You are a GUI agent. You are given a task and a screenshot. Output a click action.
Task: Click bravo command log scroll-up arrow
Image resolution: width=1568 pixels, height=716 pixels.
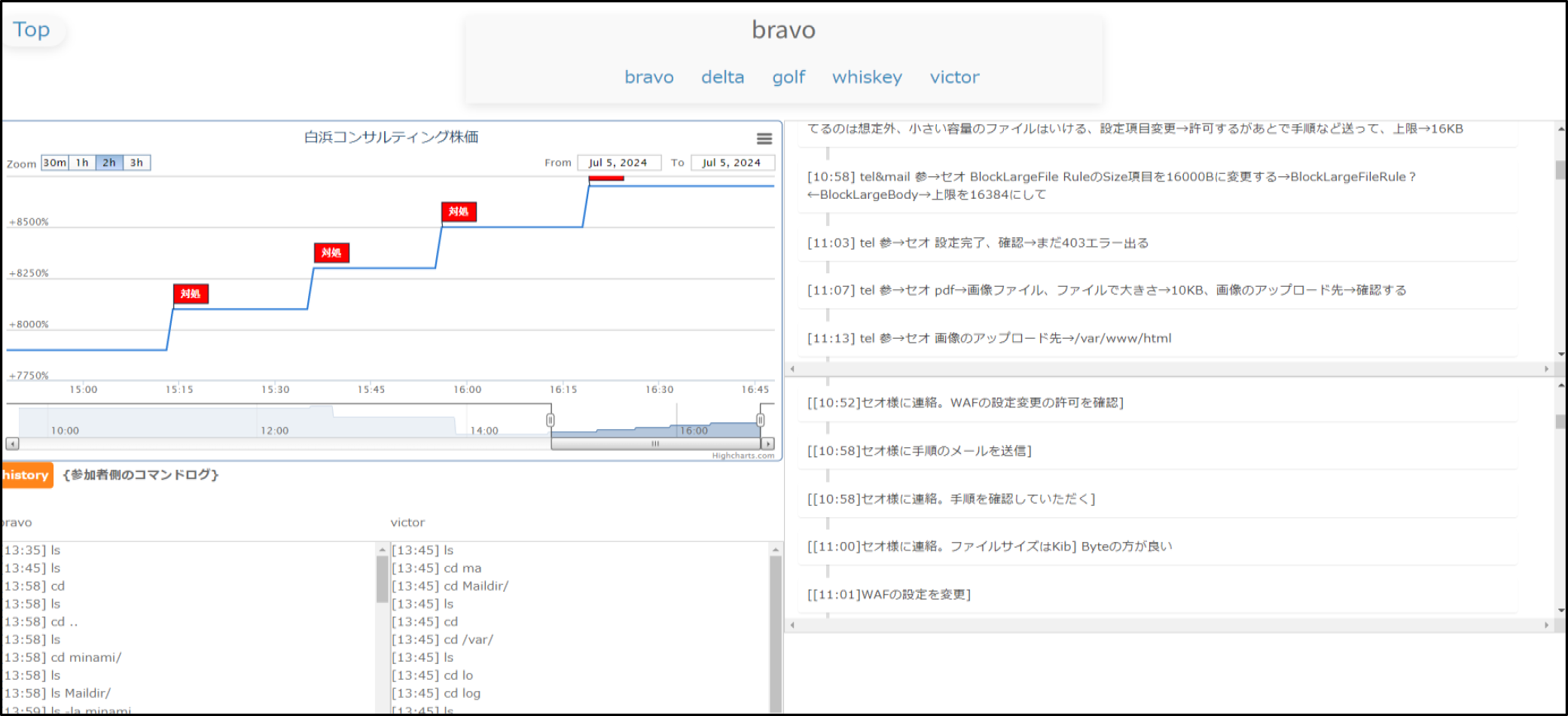click(382, 550)
